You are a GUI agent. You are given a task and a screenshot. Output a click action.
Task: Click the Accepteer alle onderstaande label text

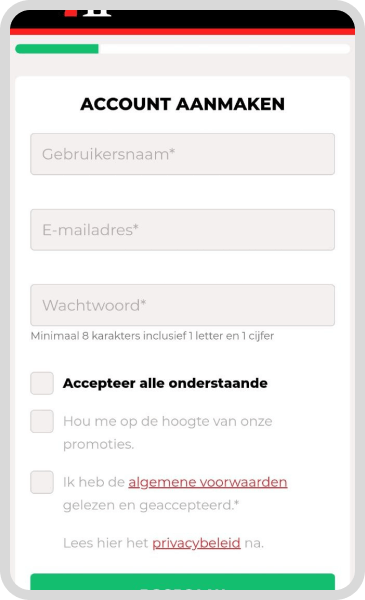click(x=165, y=383)
